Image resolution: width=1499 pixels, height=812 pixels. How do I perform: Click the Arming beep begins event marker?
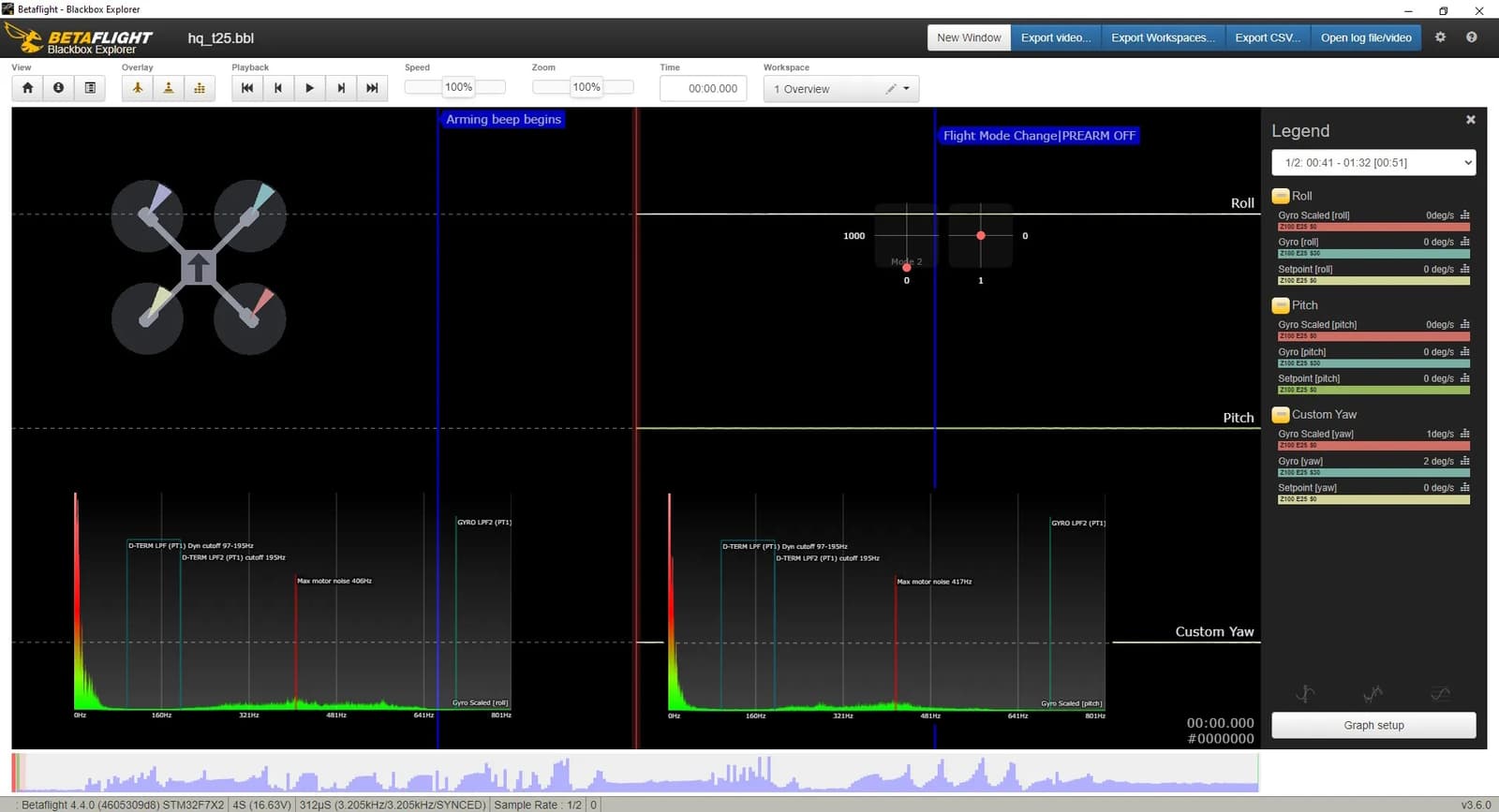point(503,120)
